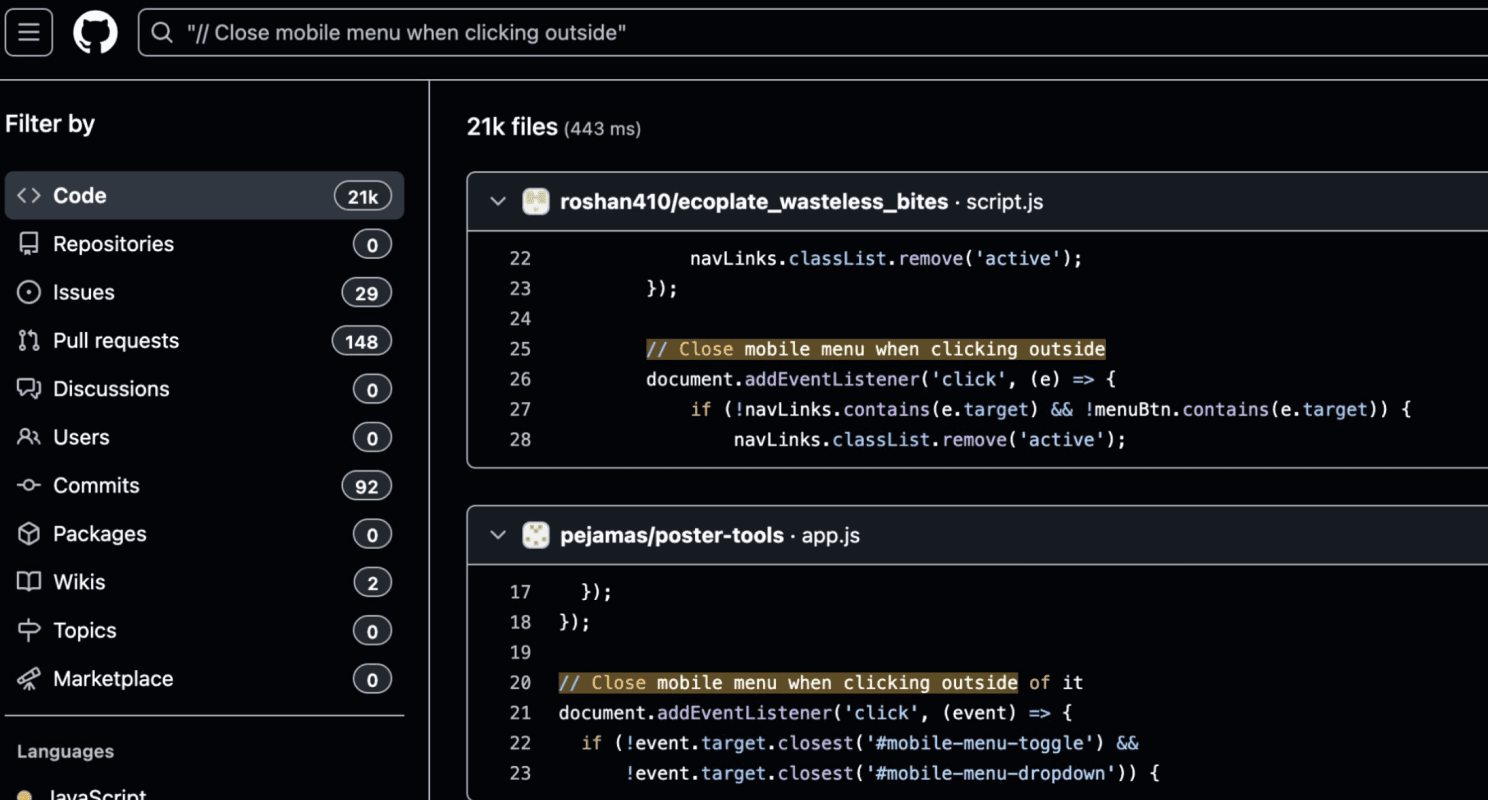The height and width of the screenshot is (800, 1488).
Task: Collapse the ecoplate_wasteless_bites result card
Action: [497, 202]
